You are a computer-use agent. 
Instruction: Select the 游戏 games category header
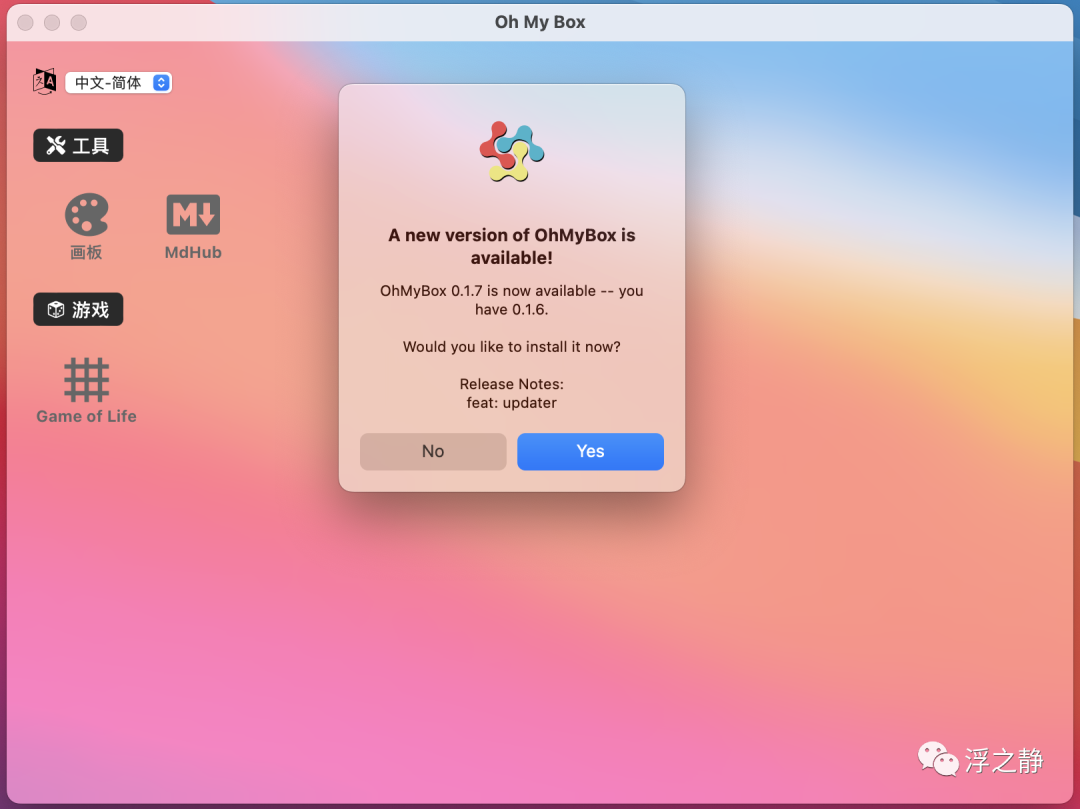click(78, 309)
